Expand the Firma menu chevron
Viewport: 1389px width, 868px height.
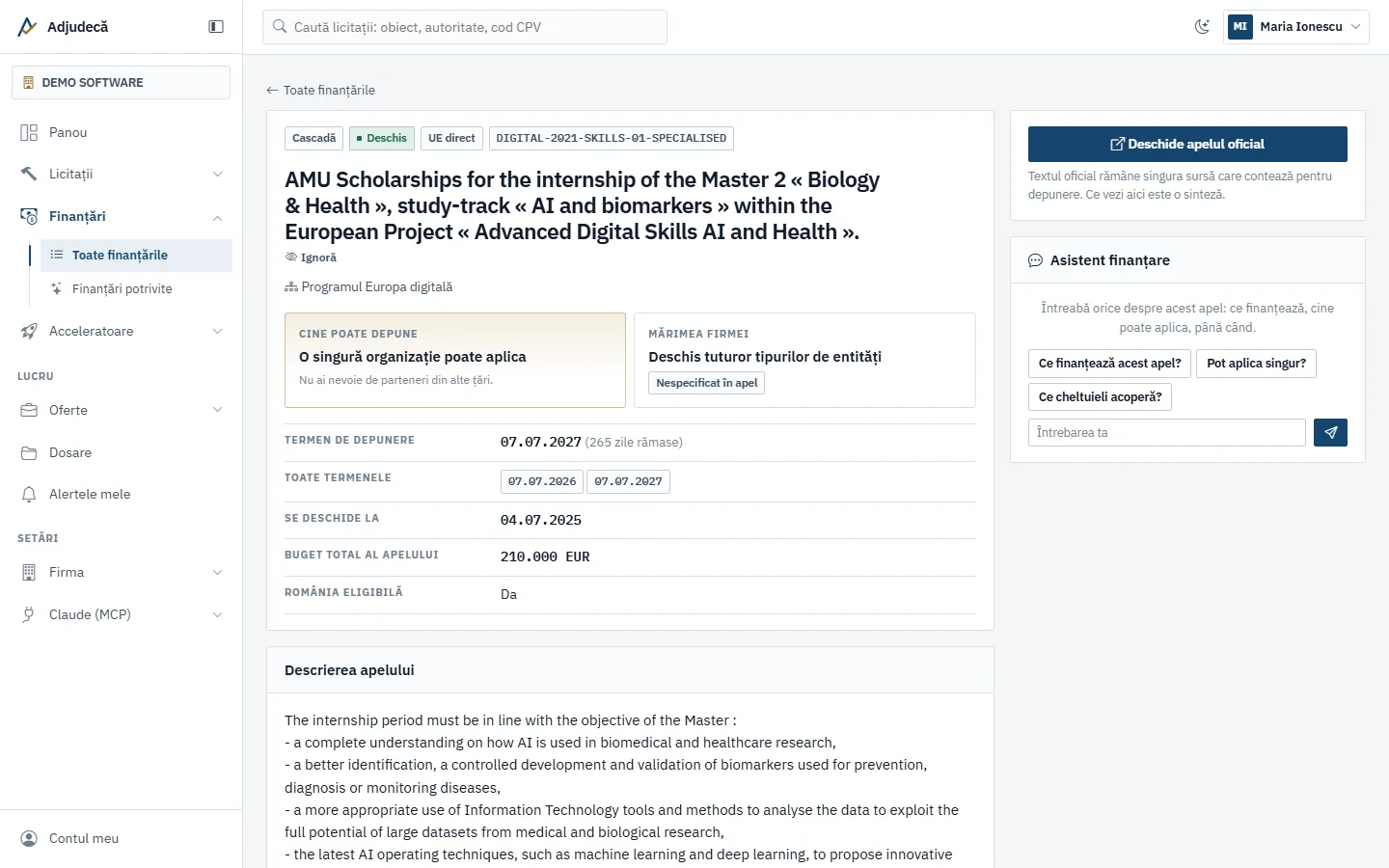217,572
